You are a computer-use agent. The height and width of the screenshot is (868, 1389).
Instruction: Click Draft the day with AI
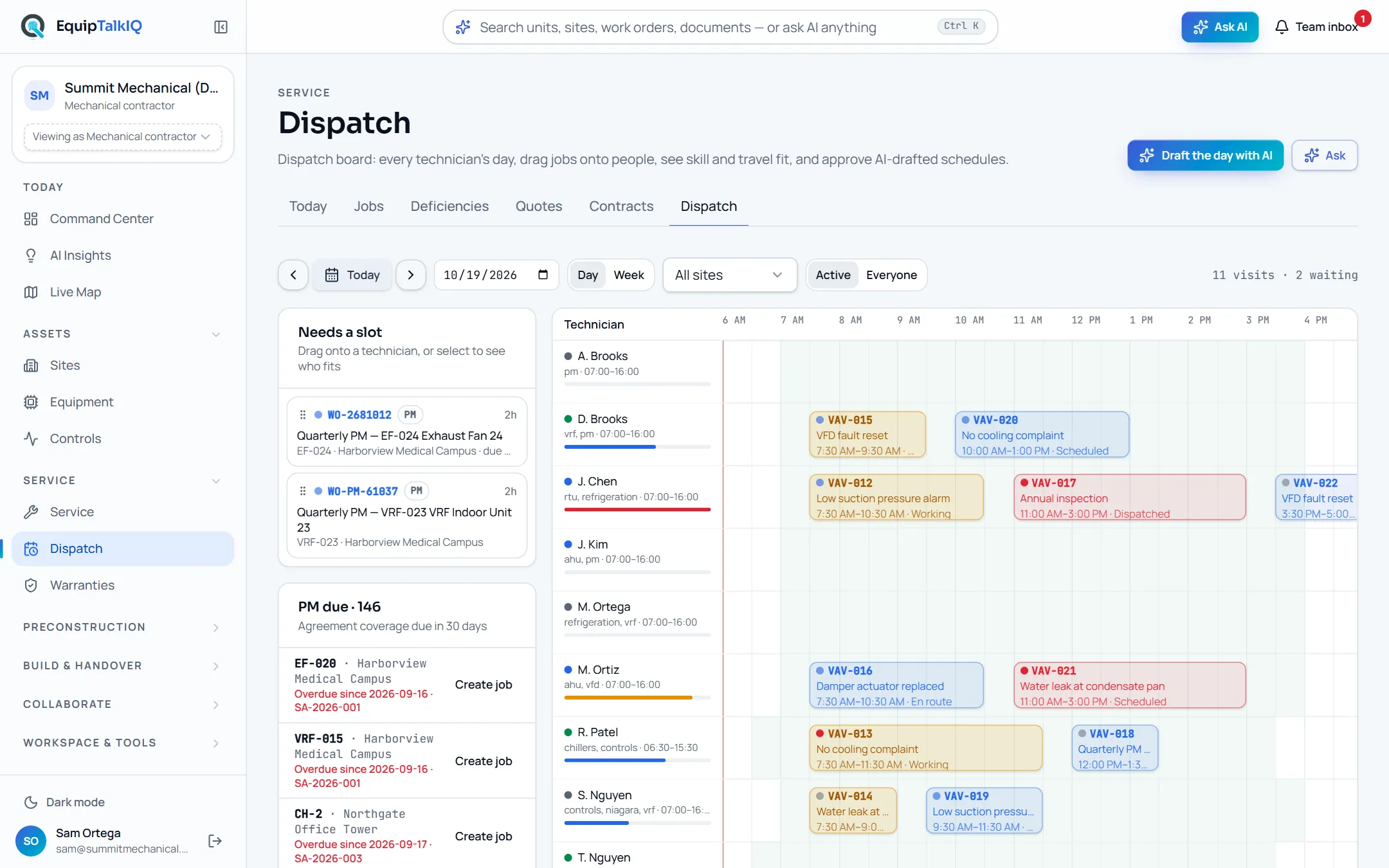1206,156
